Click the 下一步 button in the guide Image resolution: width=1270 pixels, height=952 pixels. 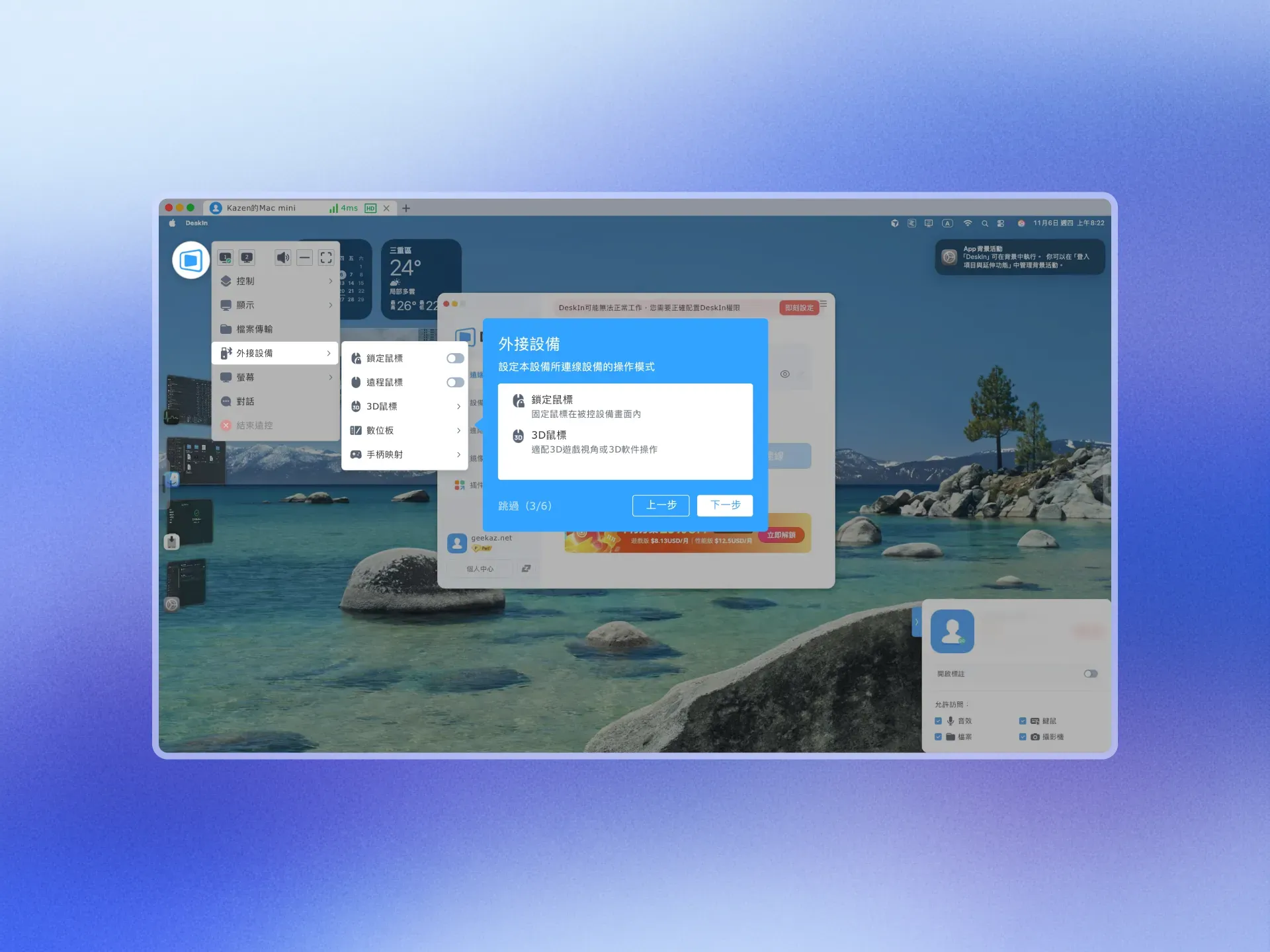[x=725, y=505]
